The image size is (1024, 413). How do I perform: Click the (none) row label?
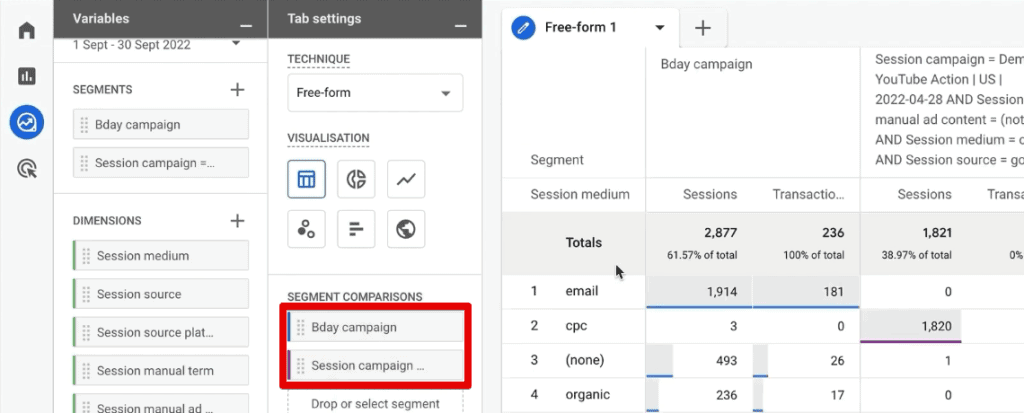584,360
